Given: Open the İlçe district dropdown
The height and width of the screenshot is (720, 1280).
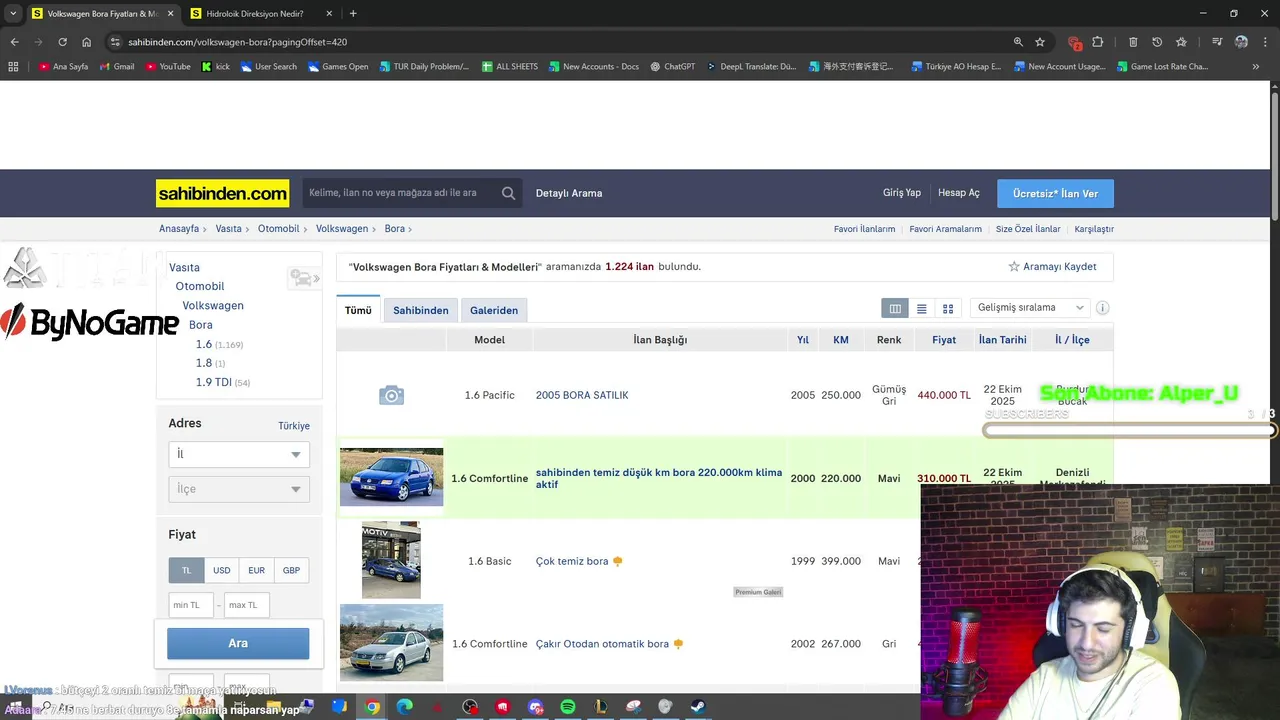Looking at the screenshot, I should 239,489.
